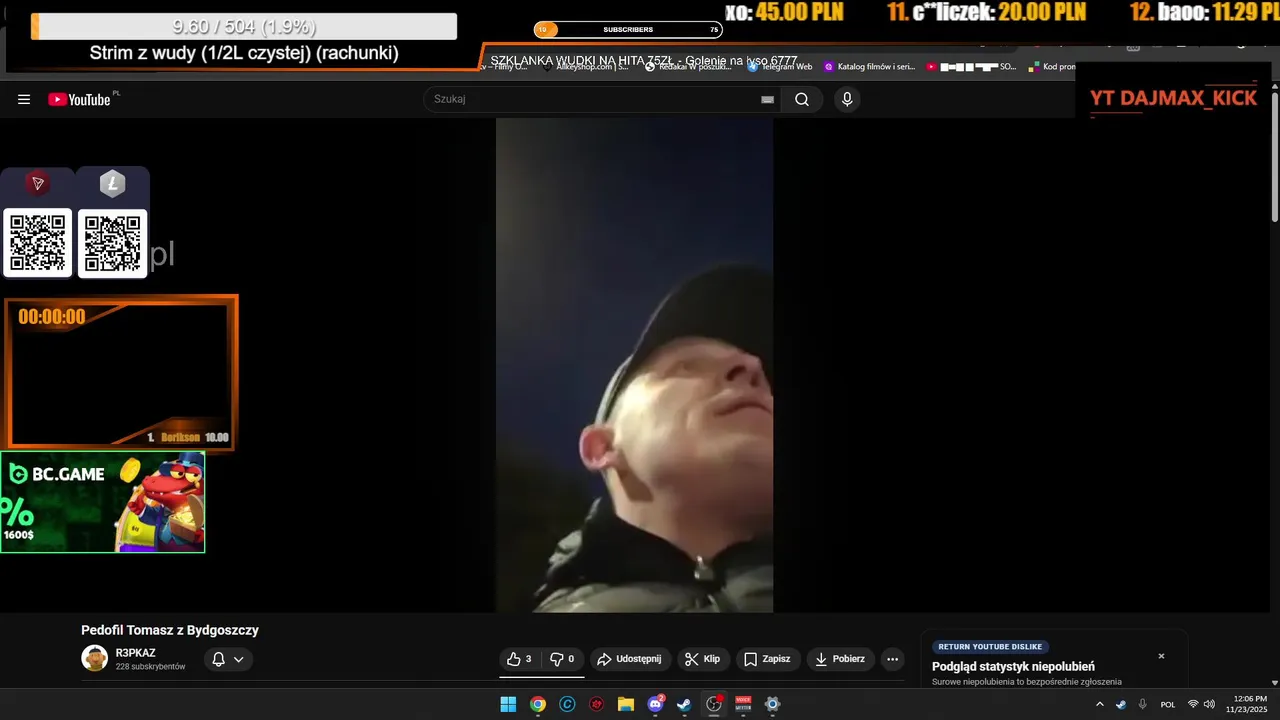Like the video with thumbs up
The height and width of the screenshot is (720, 1280).
pos(519,659)
